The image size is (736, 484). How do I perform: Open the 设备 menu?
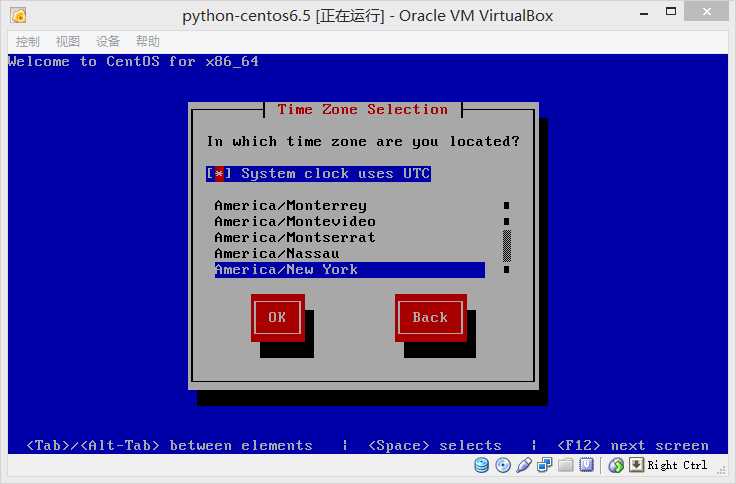(108, 41)
